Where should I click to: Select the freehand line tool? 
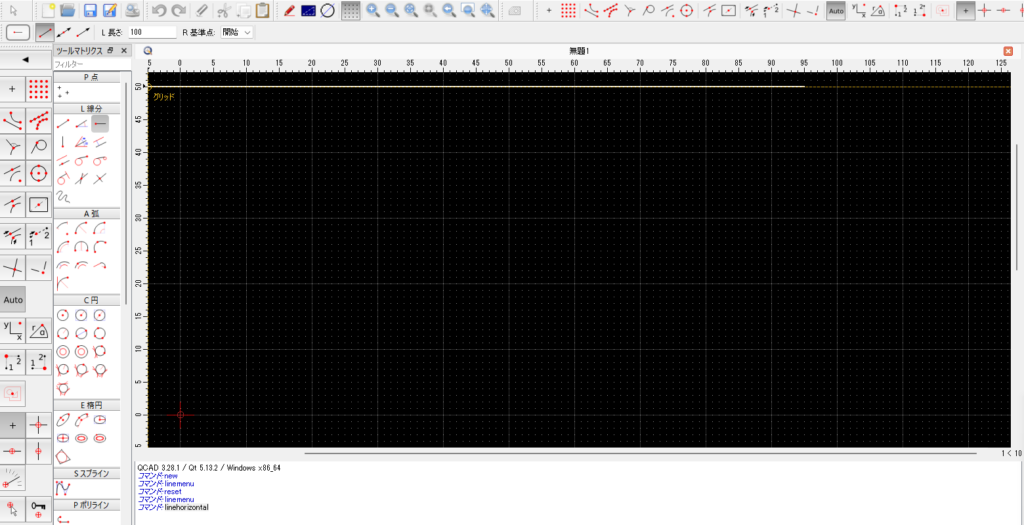point(63,196)
